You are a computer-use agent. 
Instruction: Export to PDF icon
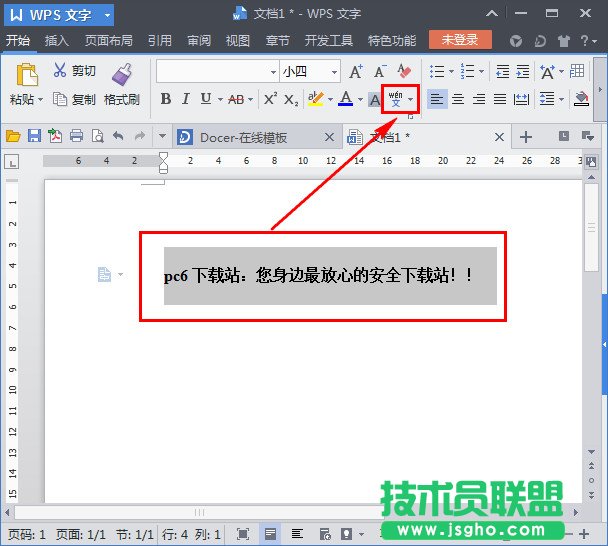[55, 136]
